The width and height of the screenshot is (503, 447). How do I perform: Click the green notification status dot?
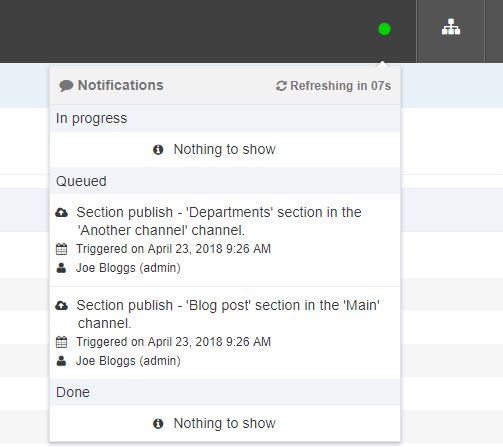[384, 29]
